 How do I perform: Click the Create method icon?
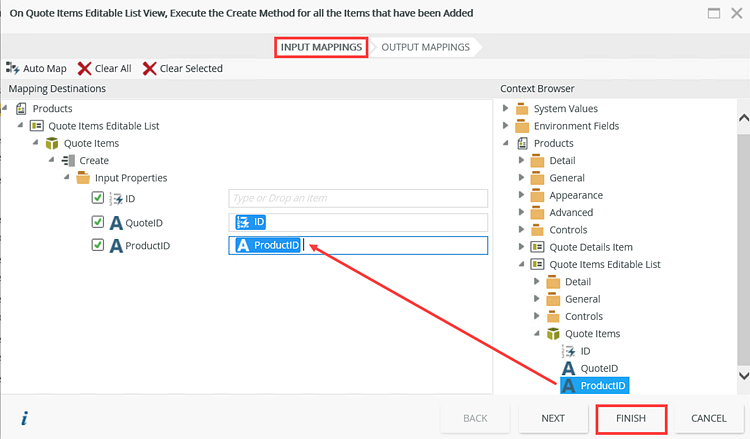click(68, 160)
